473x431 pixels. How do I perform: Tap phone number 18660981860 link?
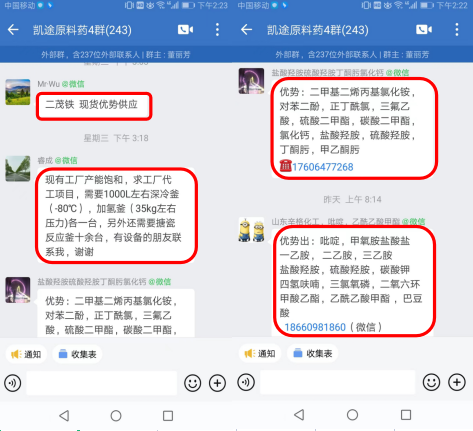click(315, 327)
